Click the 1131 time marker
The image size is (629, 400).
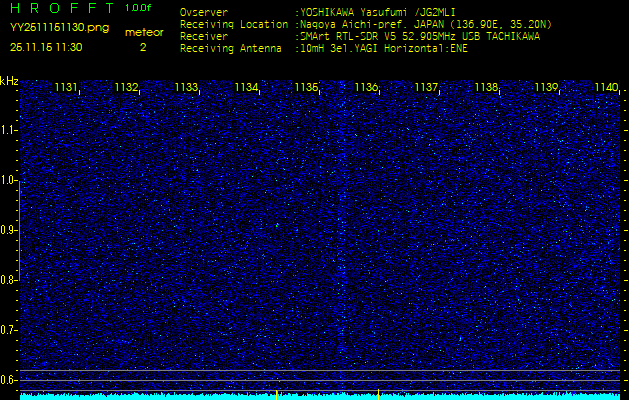pos(67,88)
